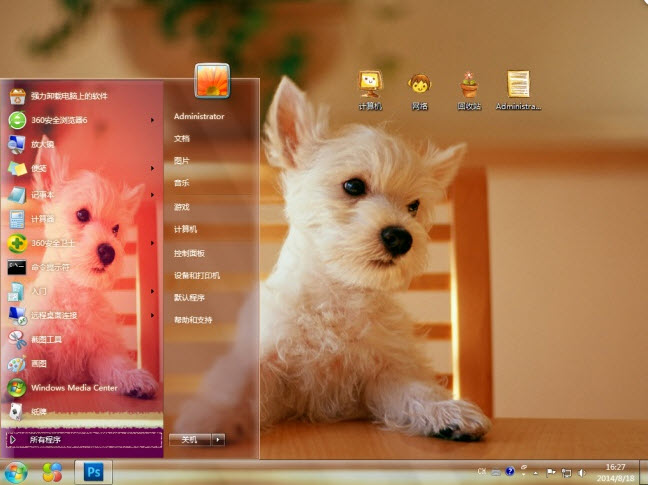Open 命令提示符 from the Start menu

(x=50, y=267)
